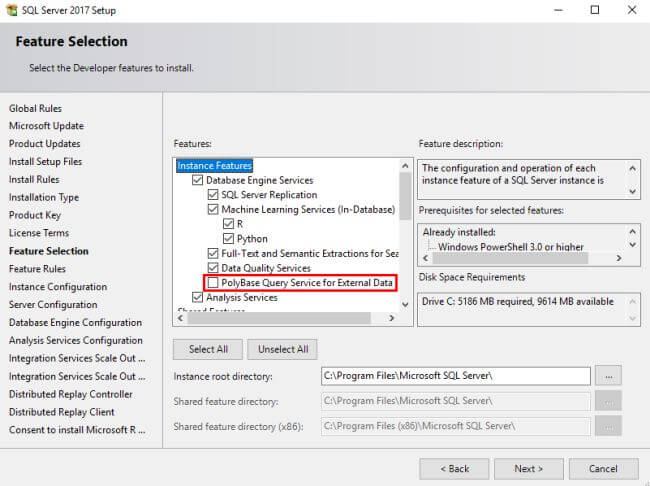Select Server Configuration step
Screen dimensions: 650x486
53,305
